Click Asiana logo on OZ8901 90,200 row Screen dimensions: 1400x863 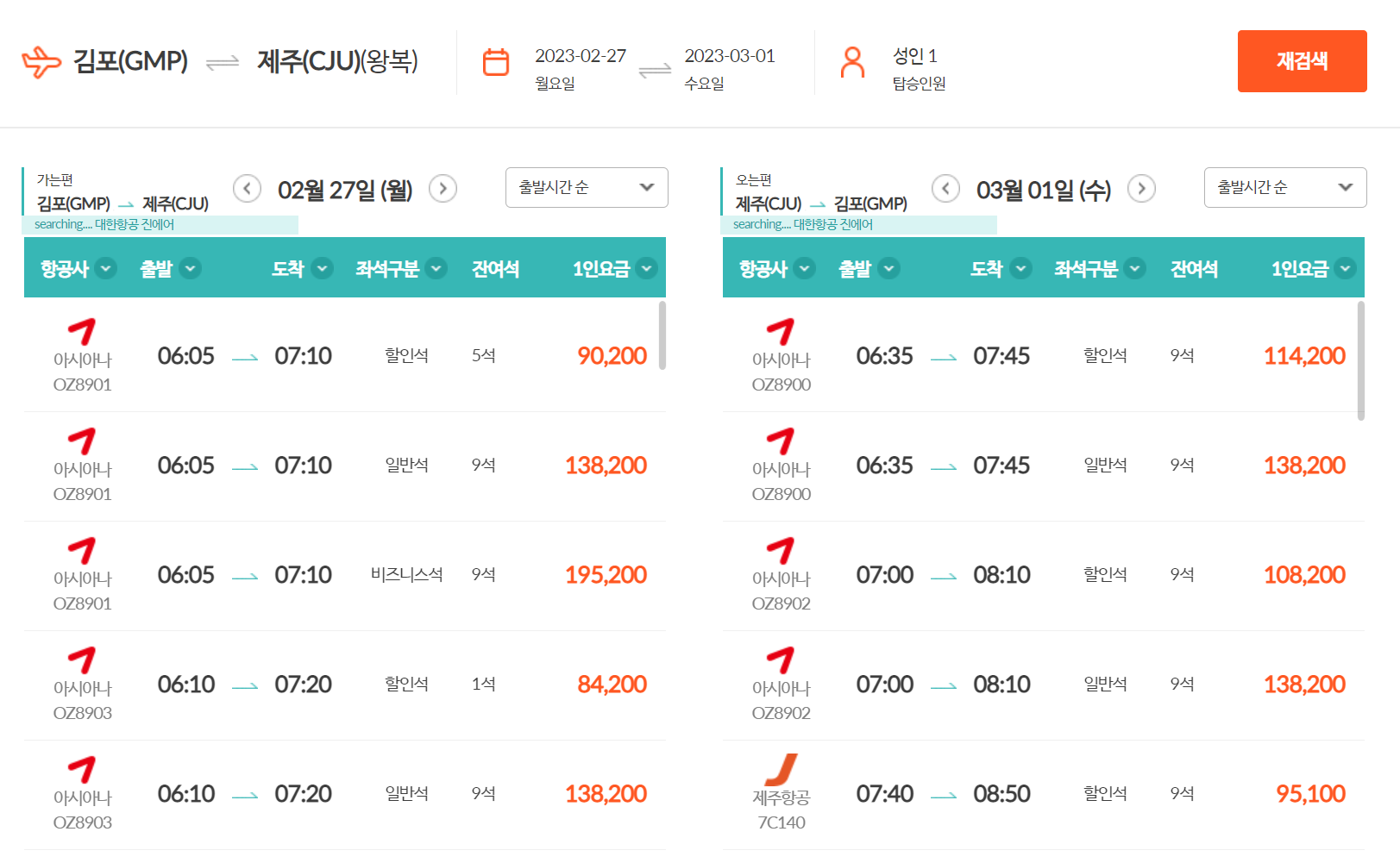82,332
